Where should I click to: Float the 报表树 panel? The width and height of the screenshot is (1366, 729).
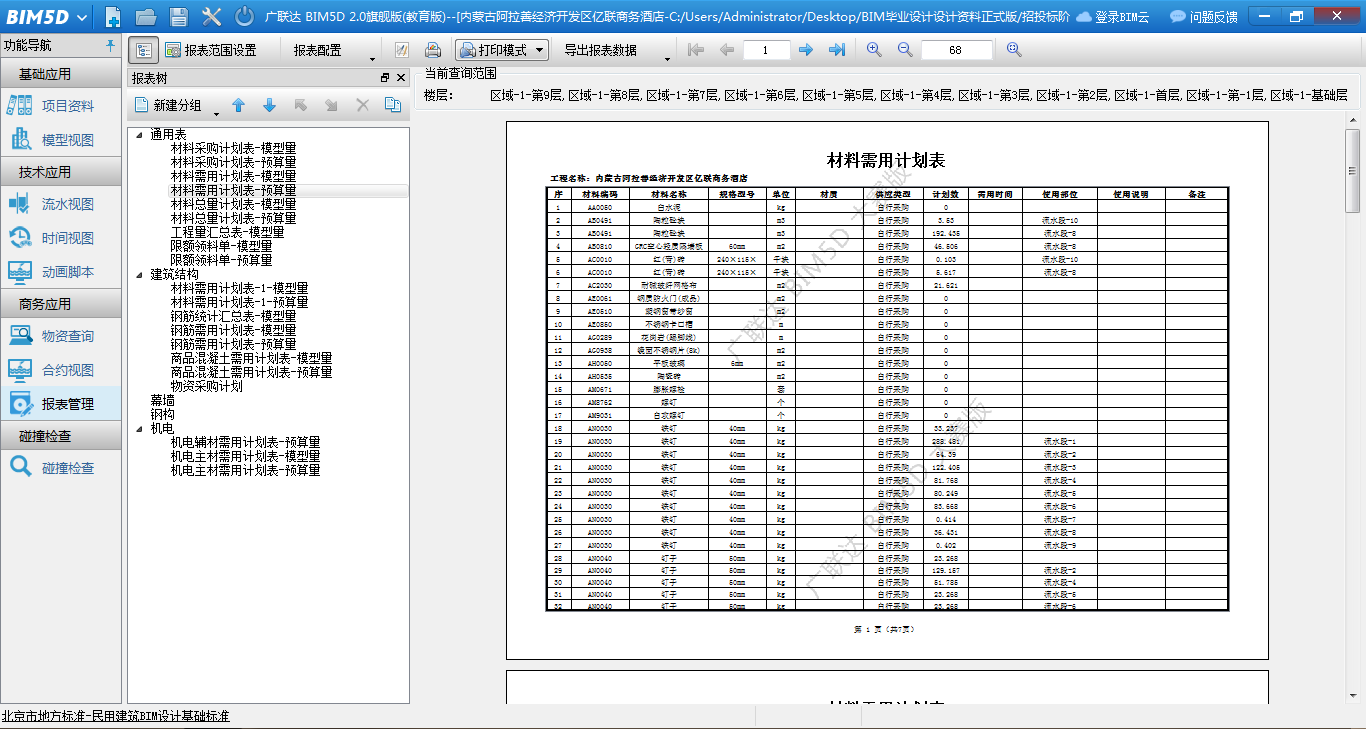pyautogui.click(x=385, y=78)
